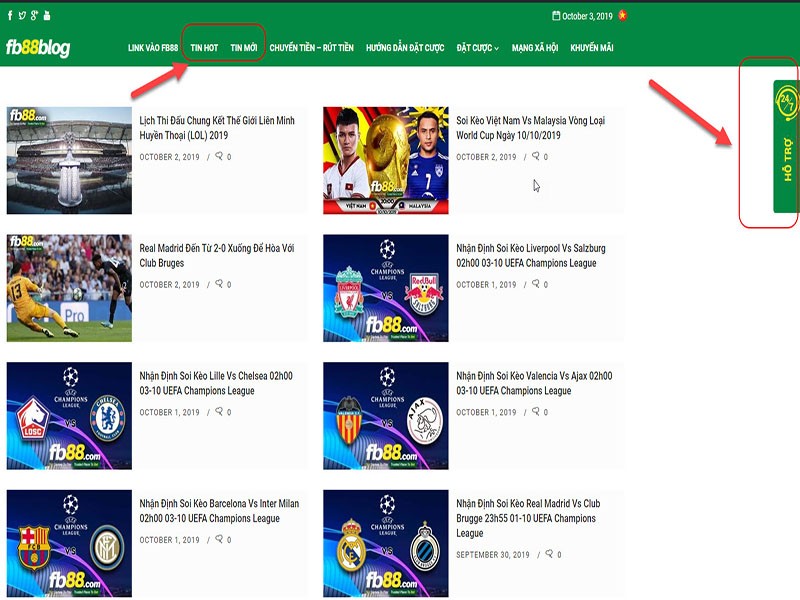Click date October 1, 2019 under Valencia Vs Ajax
800x600 pixels.
click(486, 412)
